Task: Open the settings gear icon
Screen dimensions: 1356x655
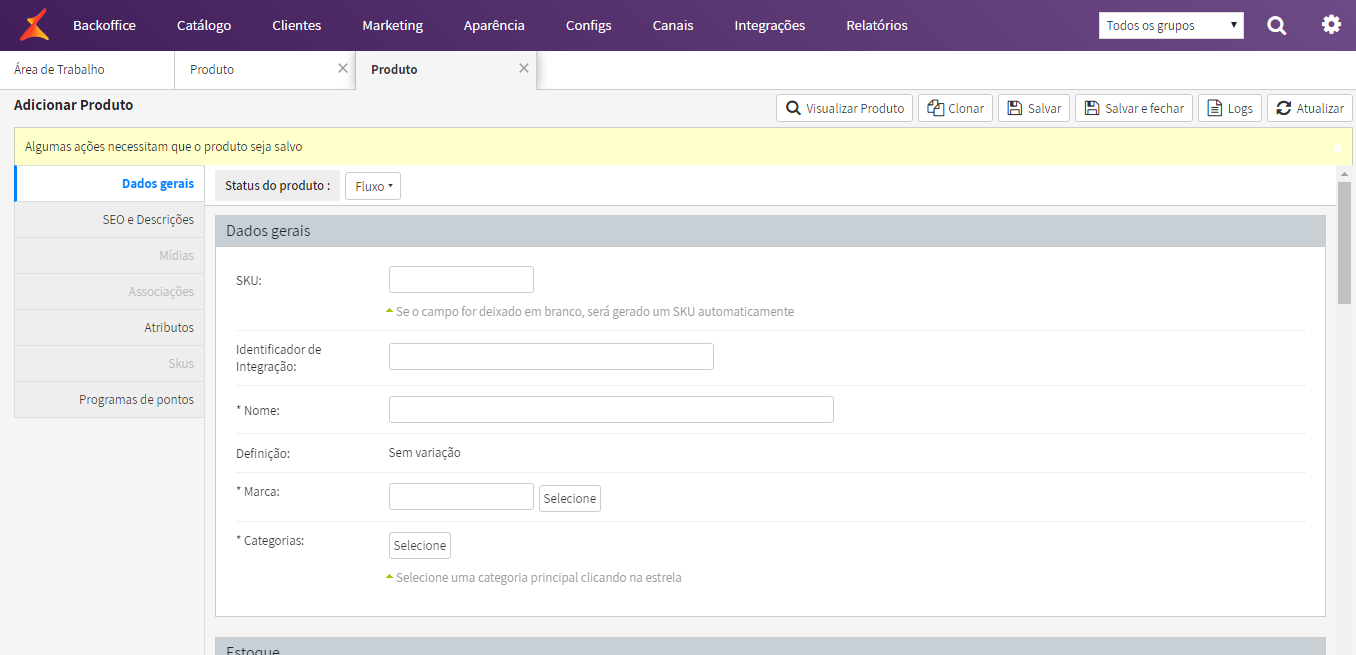Action: pos(1331,25)
